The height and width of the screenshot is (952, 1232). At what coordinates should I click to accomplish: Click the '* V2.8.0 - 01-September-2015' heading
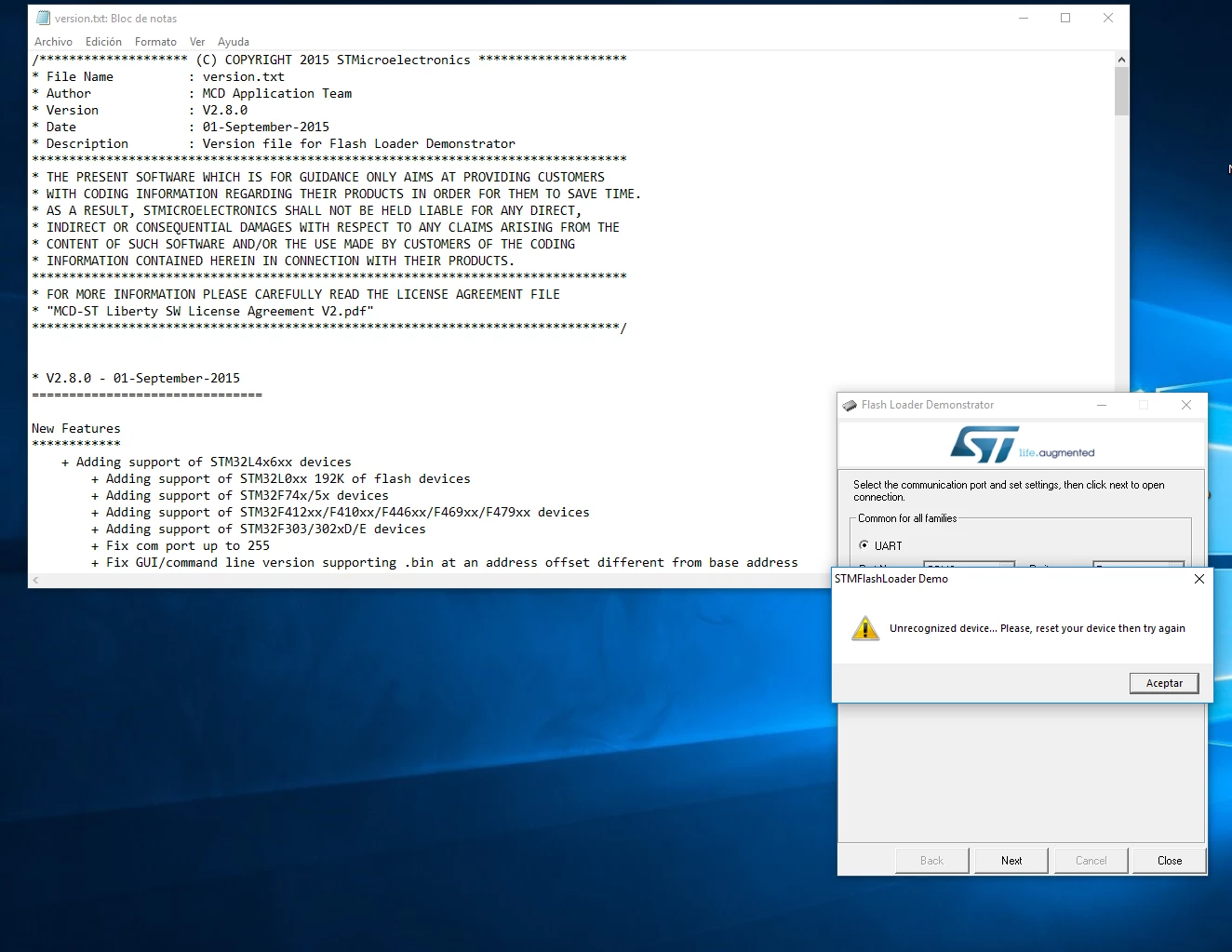click(x=136, y=378)
